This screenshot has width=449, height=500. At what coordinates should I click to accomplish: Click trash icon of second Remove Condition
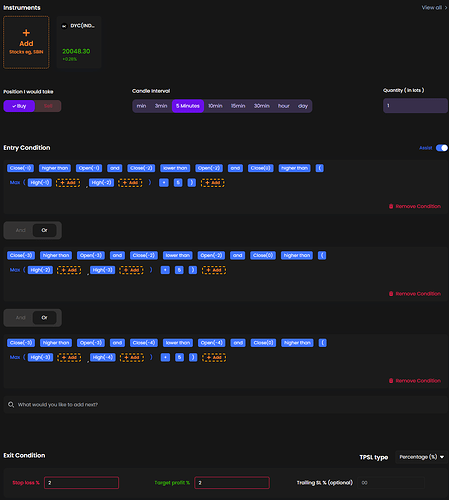[x=391, y=294]
